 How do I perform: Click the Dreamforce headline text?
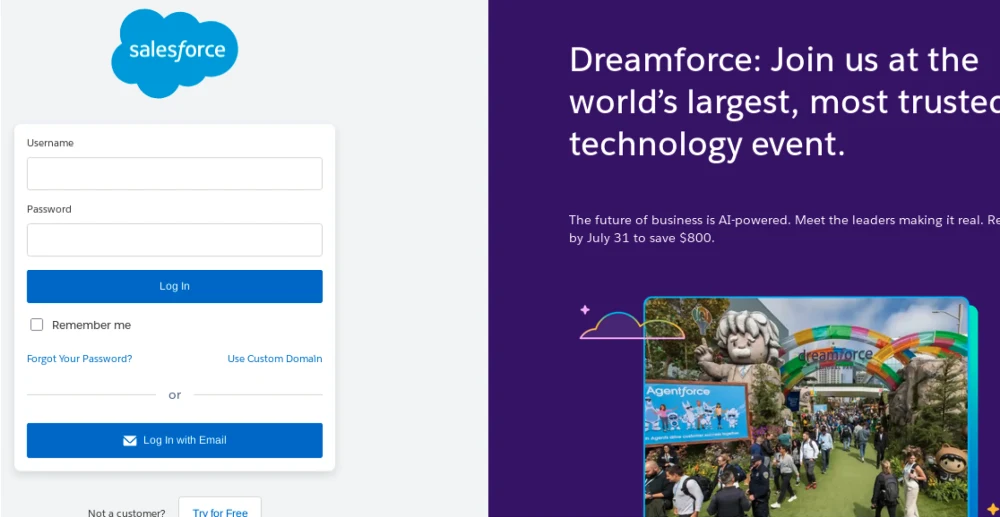click(784, 102)
